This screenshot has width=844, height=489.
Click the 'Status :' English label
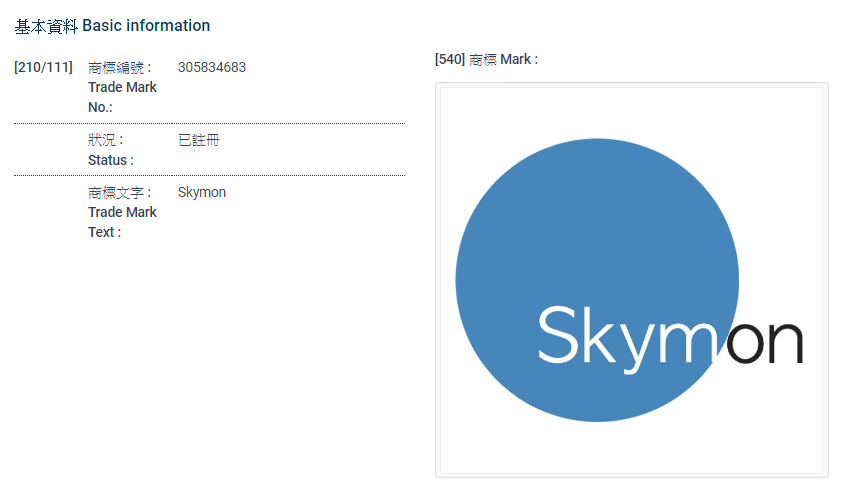coord(110,160)
